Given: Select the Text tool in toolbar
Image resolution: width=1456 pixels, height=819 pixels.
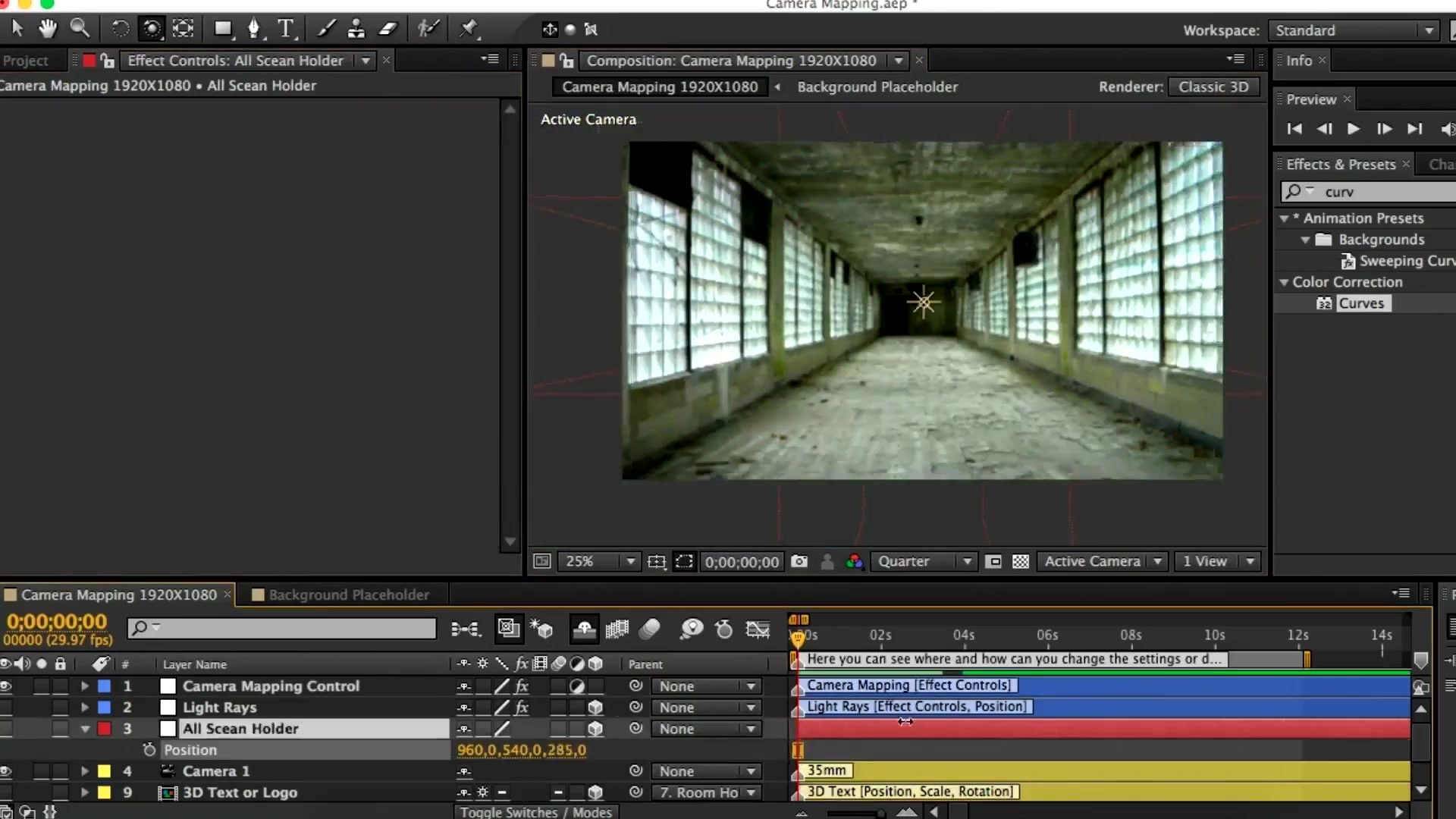Looking at the screenshot, I should point(286,27).
